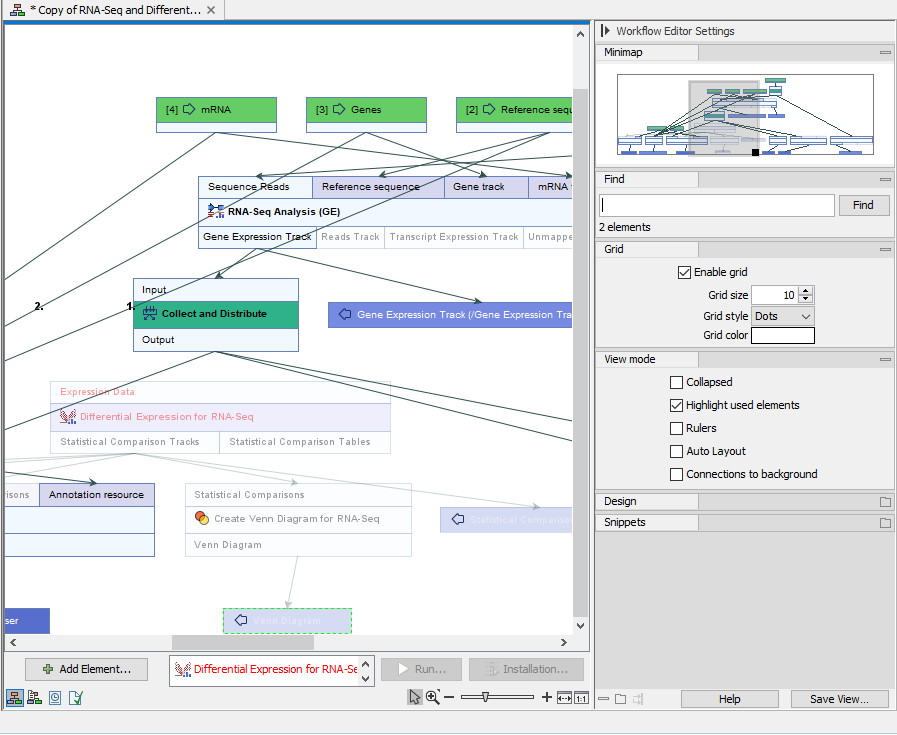Uncheck Highlight used elements
Viewport: 897px width, 735px height.
[x=676, y=405]
